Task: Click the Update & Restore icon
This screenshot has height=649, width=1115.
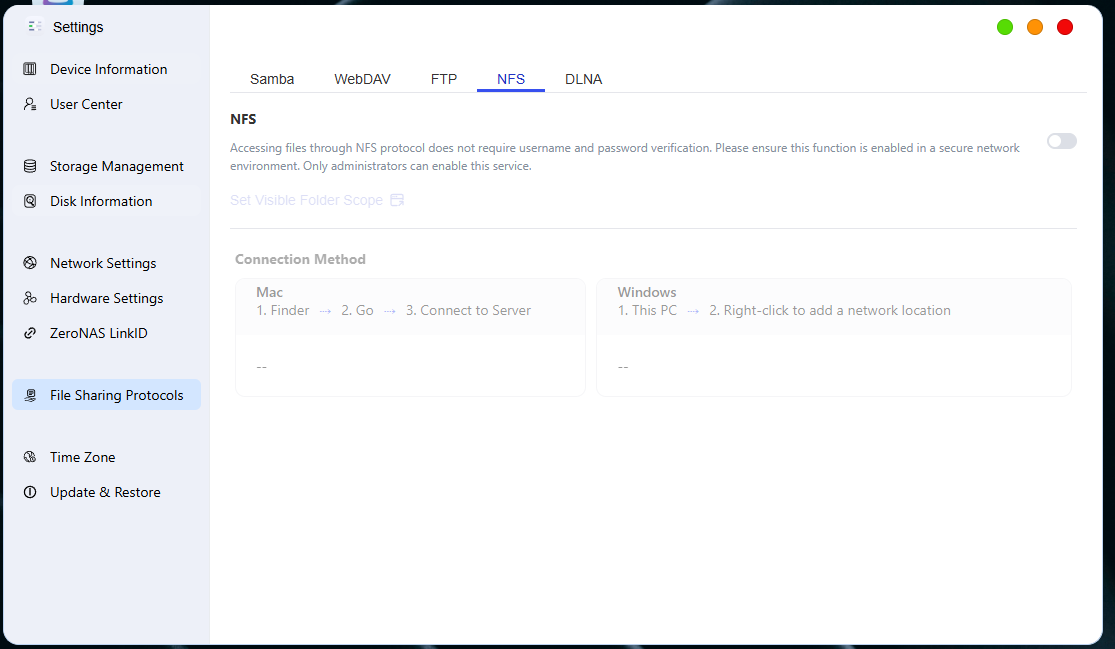Action: point(30,492)
